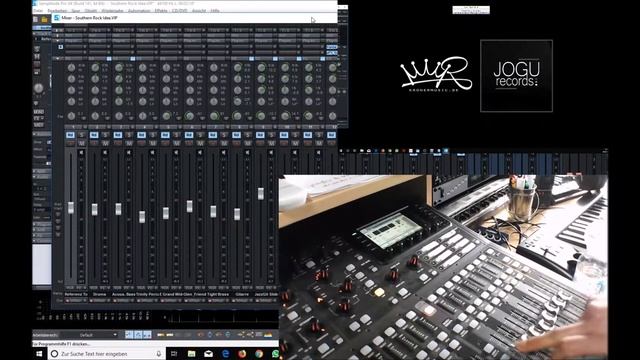The height and width of the screenshot is (360, 640).
Task: Click the Trinity Percu volume fader handle
Action: click(x=142, y=217)
